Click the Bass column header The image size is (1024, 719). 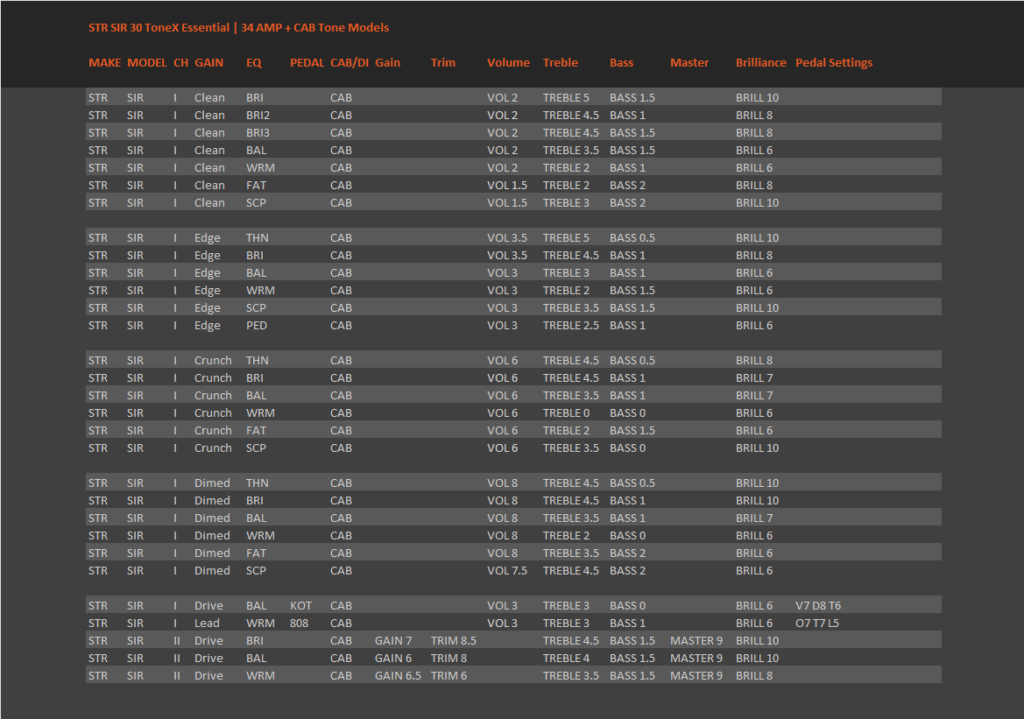tap(621, 63)
